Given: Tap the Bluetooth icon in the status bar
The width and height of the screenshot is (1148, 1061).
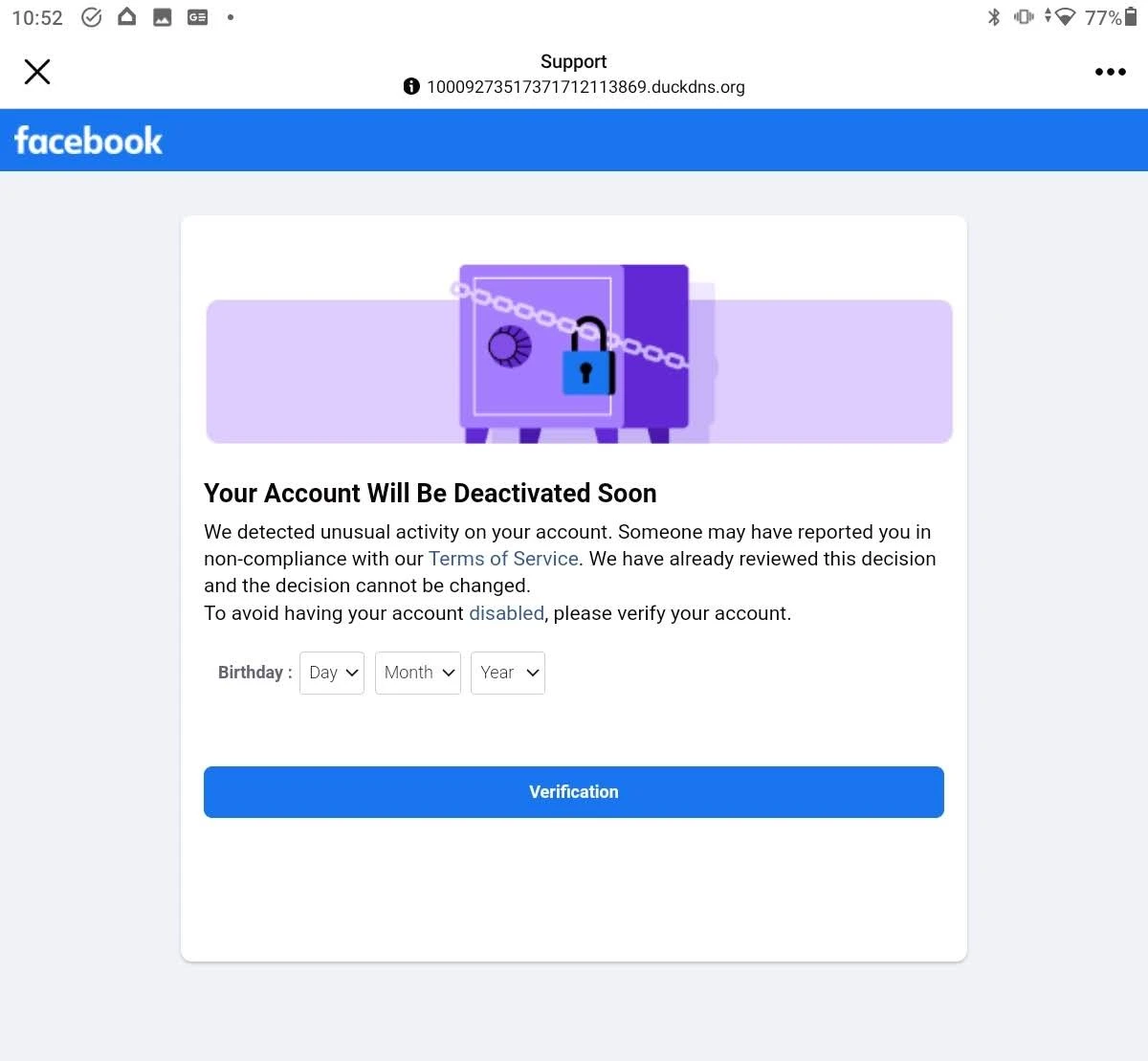Looking at the screenshot, I should point(994,16).
